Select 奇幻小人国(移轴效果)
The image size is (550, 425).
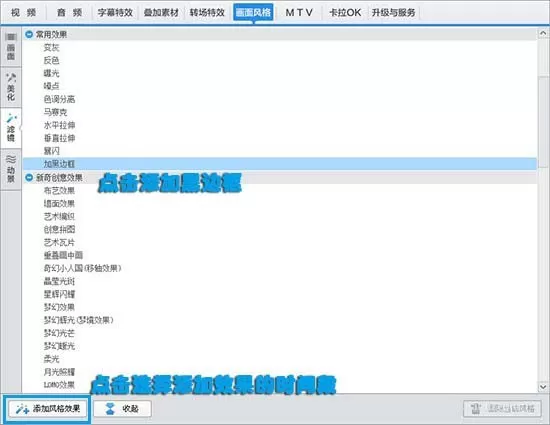tap(82, 268)
